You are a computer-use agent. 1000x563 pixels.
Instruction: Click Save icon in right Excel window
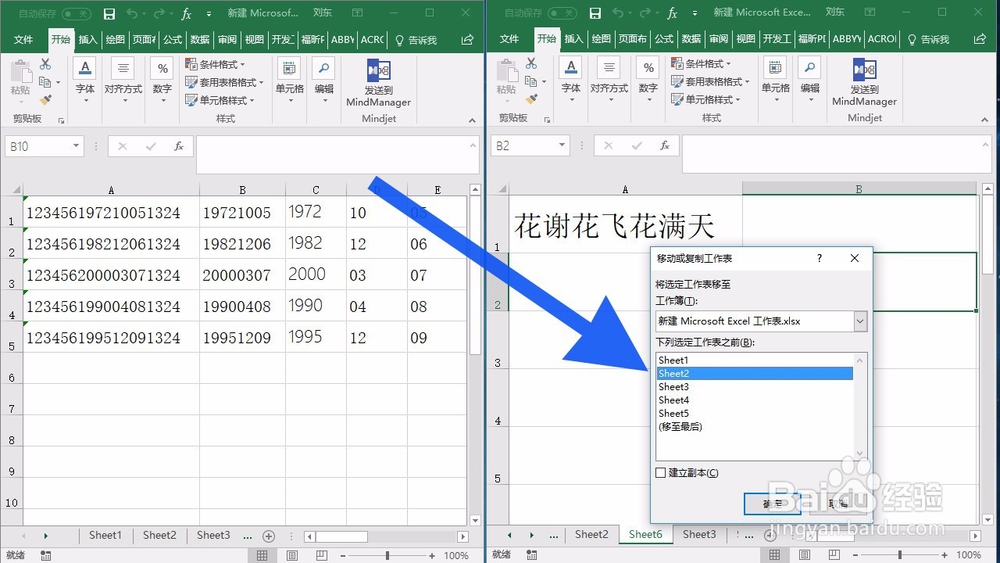point(595,13)
